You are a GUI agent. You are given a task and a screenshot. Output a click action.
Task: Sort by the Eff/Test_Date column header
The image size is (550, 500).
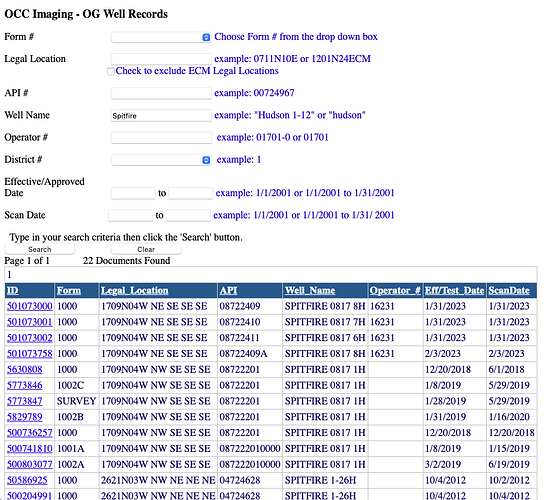[454, 291]
